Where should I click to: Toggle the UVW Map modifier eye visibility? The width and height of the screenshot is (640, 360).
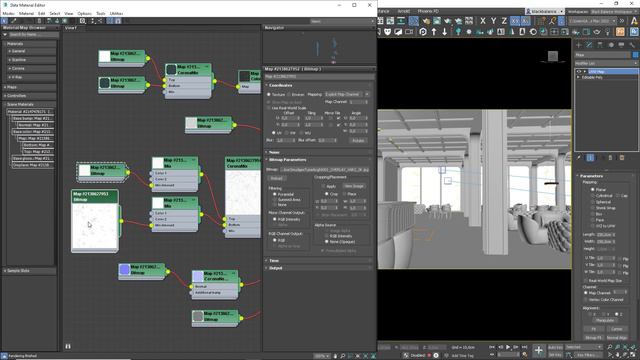coord(579,71)
